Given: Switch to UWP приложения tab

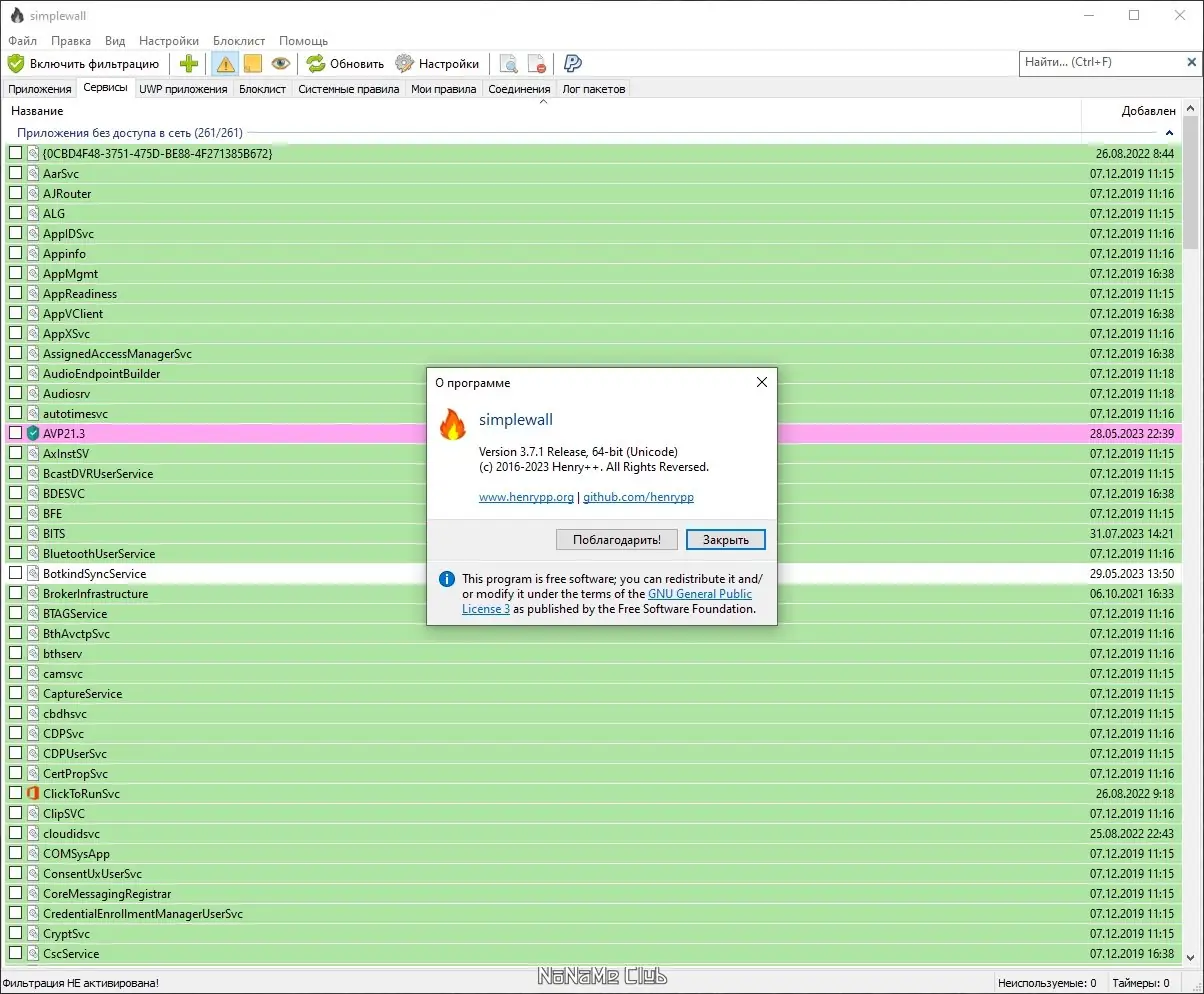Looking at the screenshot, I should pyautogui.click(x=183, y=89).
